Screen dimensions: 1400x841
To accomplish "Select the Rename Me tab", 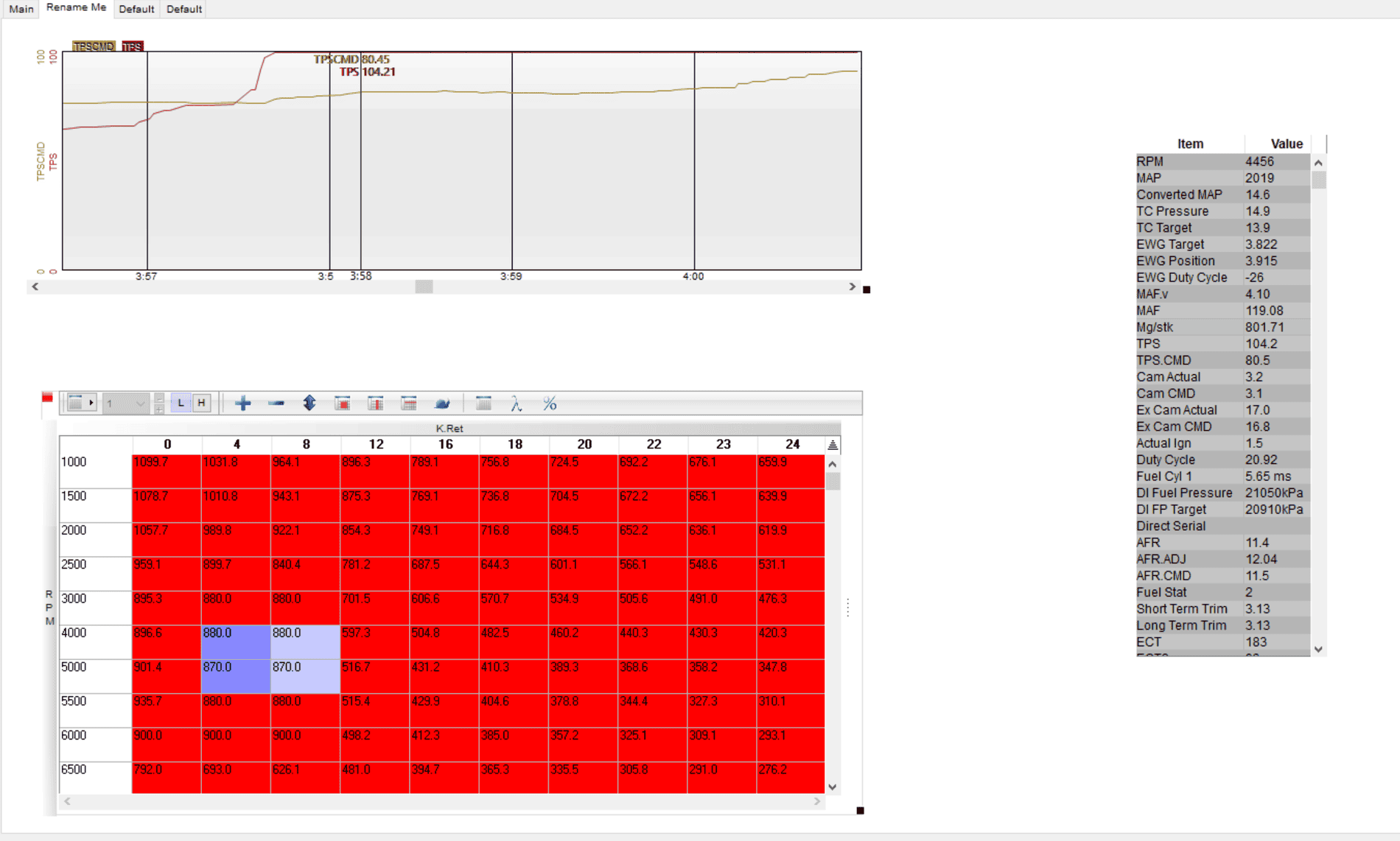I will pos(76,7).
